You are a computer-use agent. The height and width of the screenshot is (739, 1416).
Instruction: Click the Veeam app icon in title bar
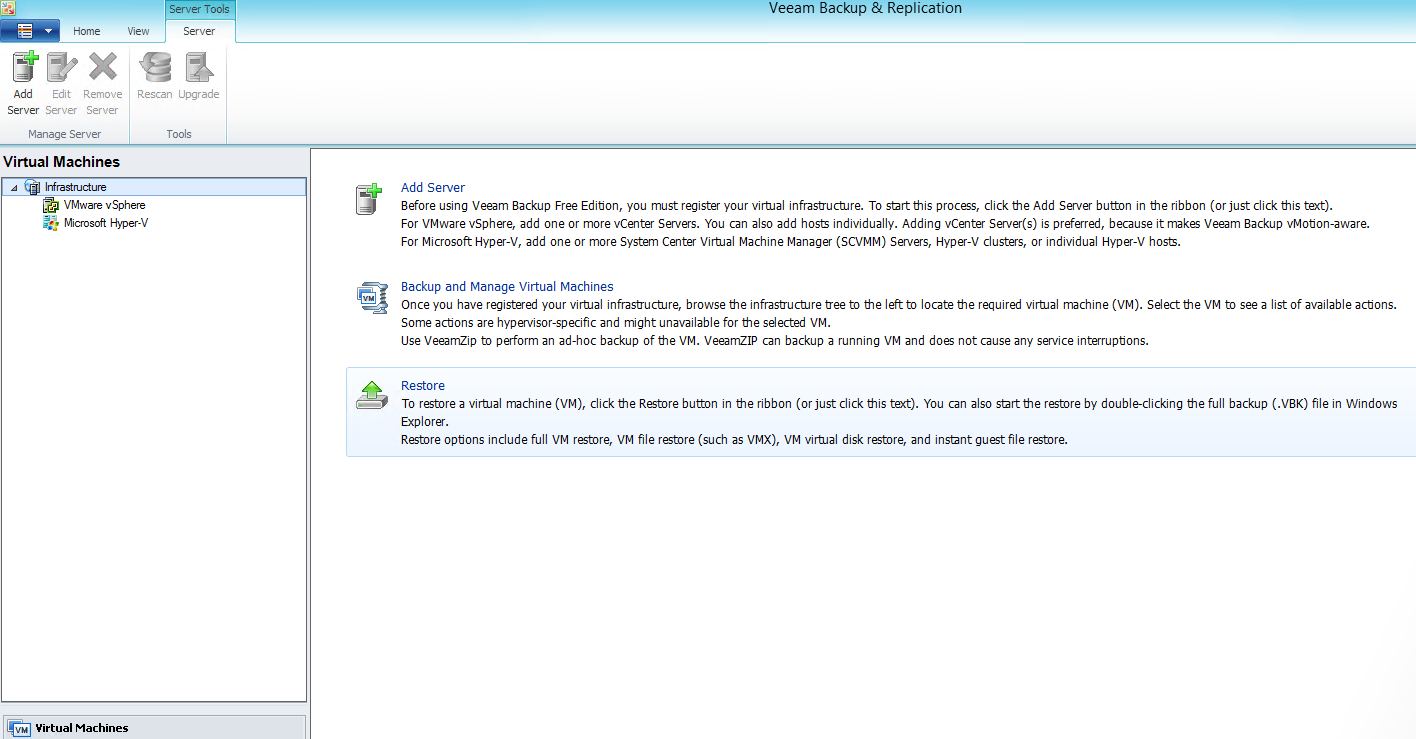tap(7, 8)
